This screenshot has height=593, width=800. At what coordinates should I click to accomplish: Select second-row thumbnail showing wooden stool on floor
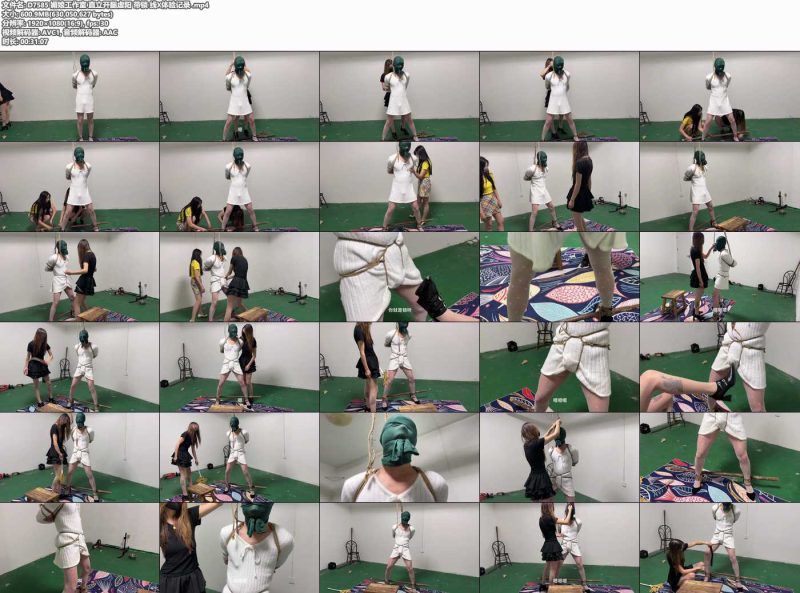click(x=719, y=187)
